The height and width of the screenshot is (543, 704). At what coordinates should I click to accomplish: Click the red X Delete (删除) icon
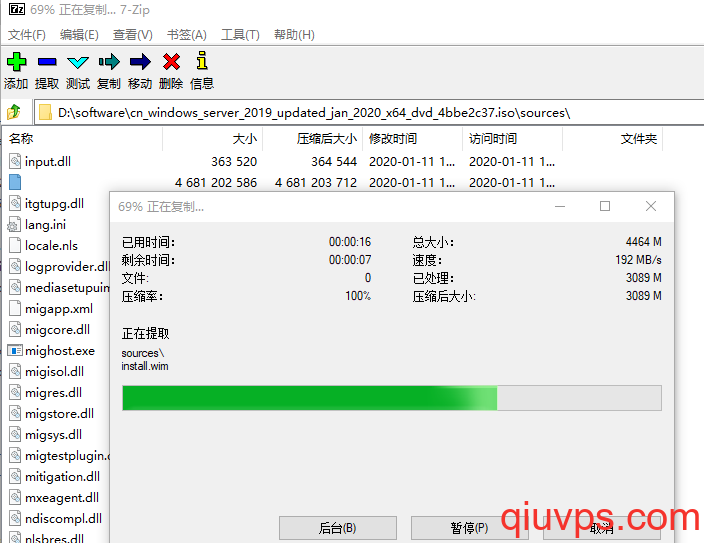(x=172, y=62)
